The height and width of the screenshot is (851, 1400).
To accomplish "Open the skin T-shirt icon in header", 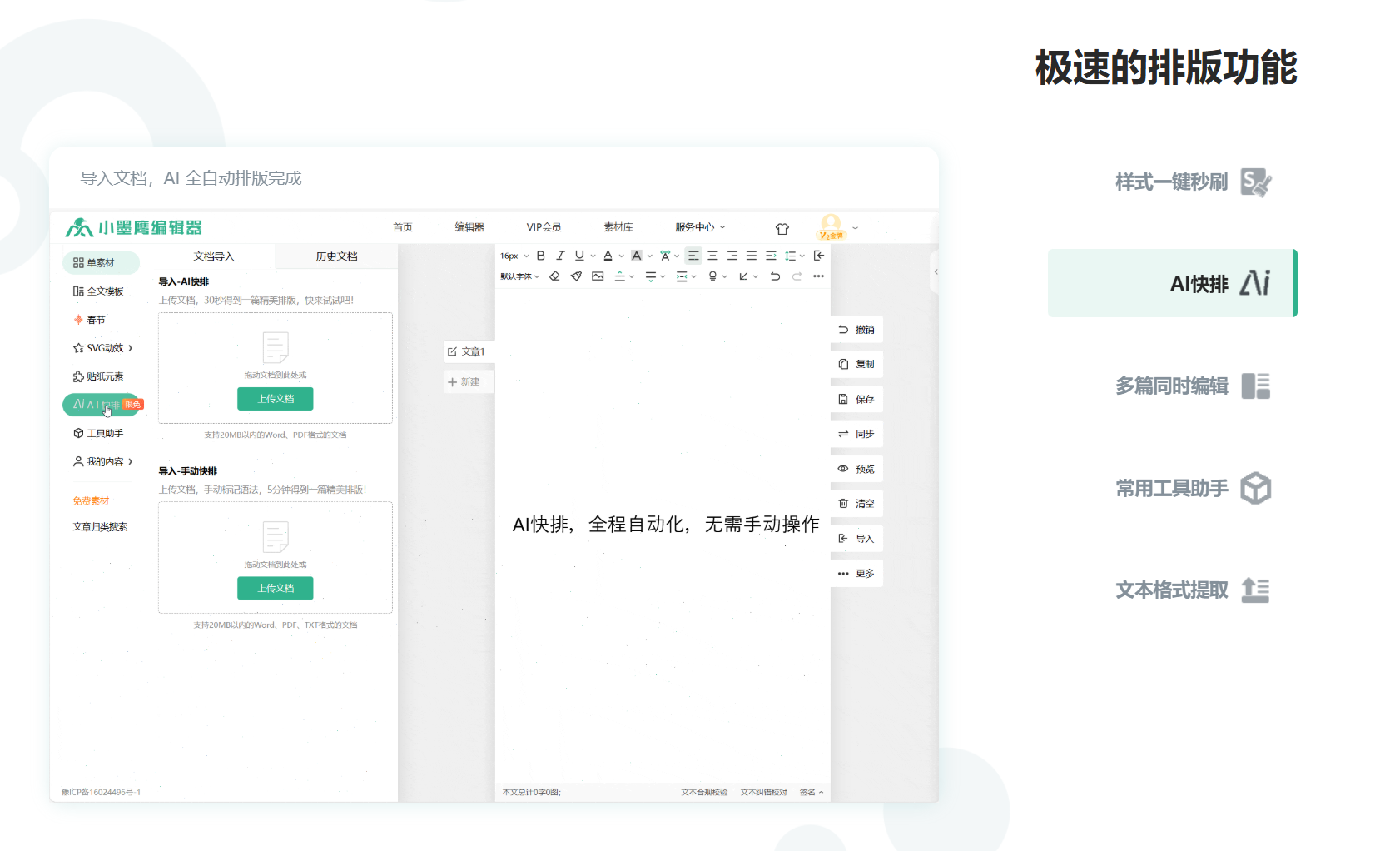I will (x=782, y=228).
